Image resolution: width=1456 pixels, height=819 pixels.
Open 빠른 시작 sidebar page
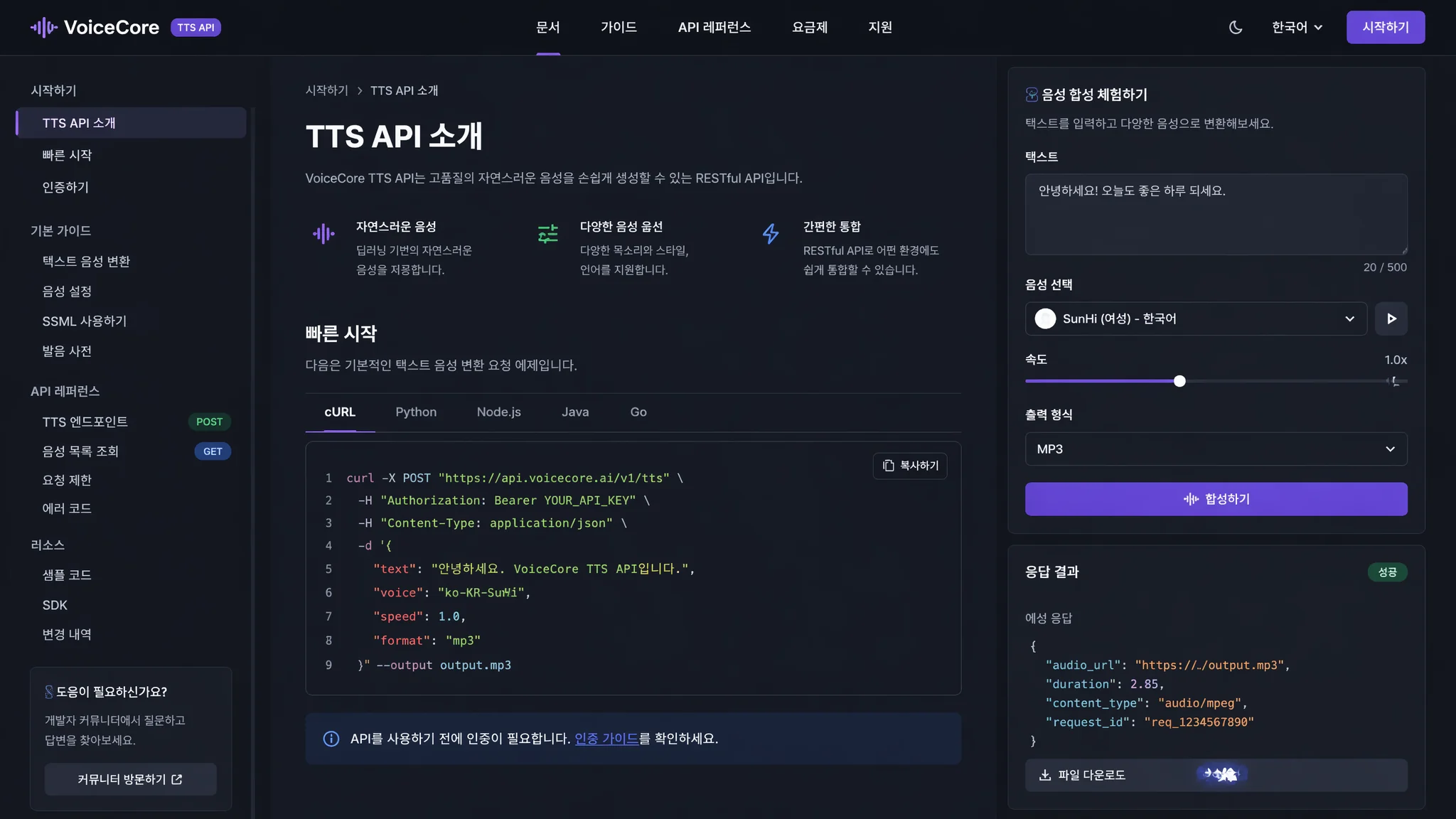pyautogui.click(x=67, y=155)
